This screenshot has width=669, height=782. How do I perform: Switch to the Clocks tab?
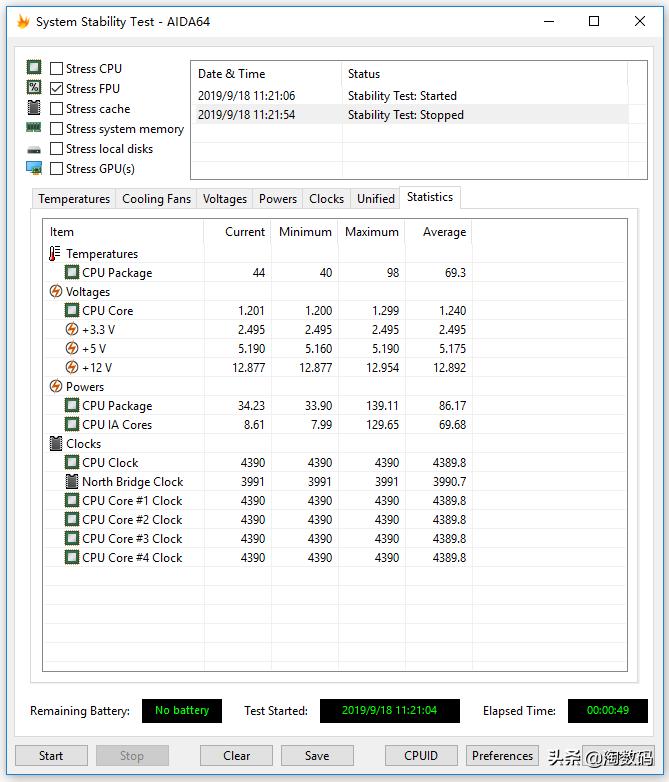coord(326,198)
